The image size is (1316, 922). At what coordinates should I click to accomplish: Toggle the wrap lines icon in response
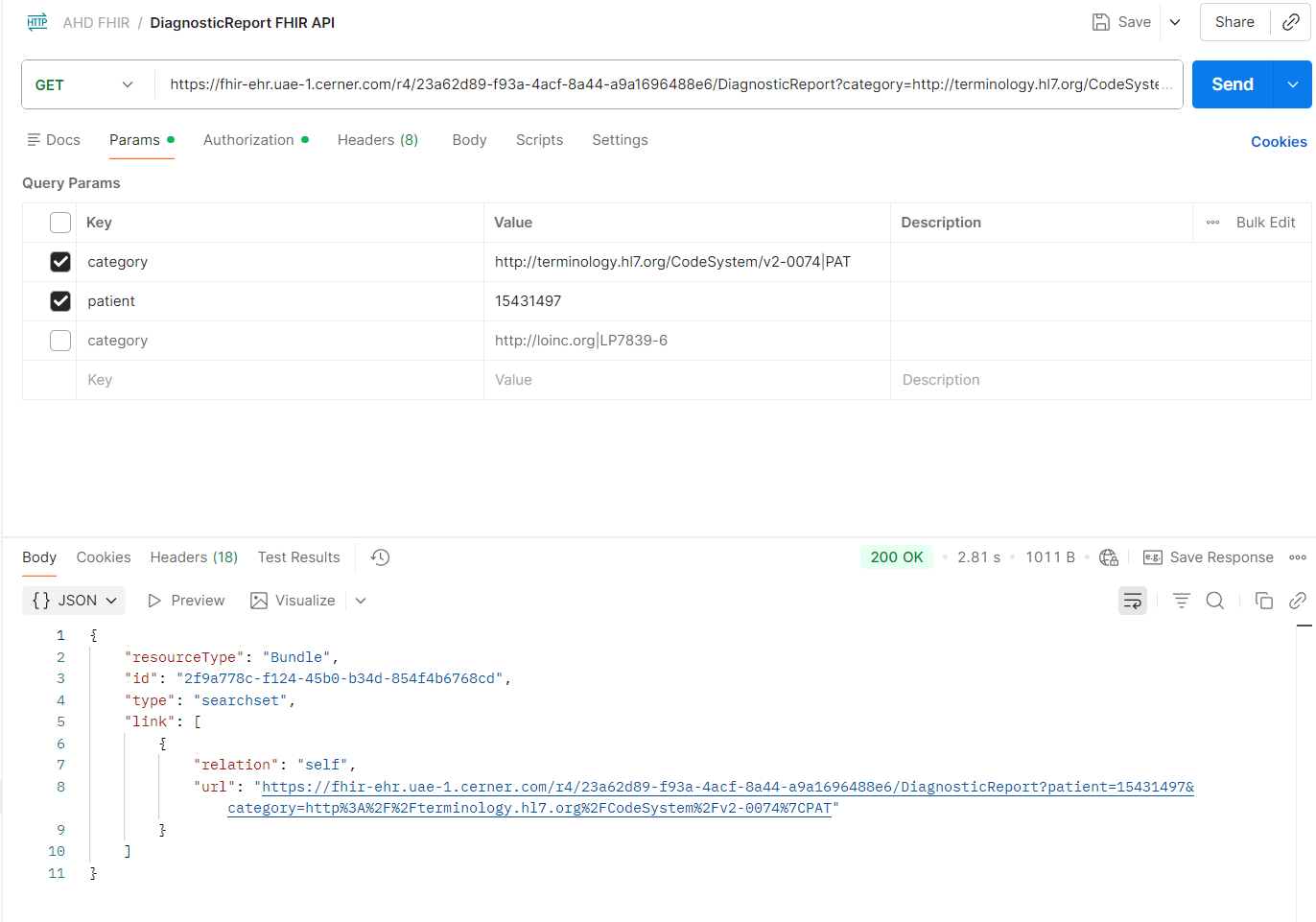click(x=1133, y=601)
